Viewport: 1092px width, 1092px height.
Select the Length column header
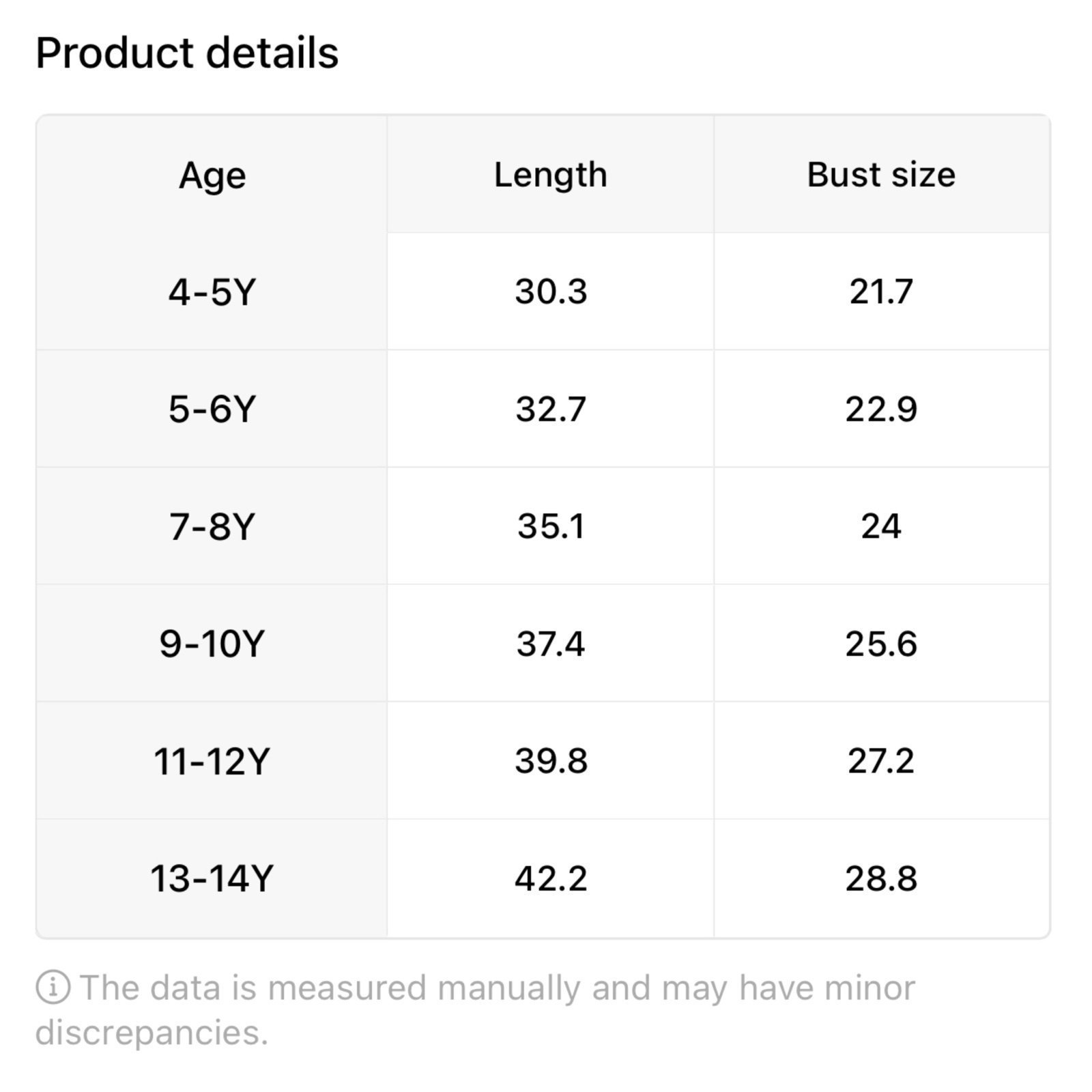(x=550, y=175)
